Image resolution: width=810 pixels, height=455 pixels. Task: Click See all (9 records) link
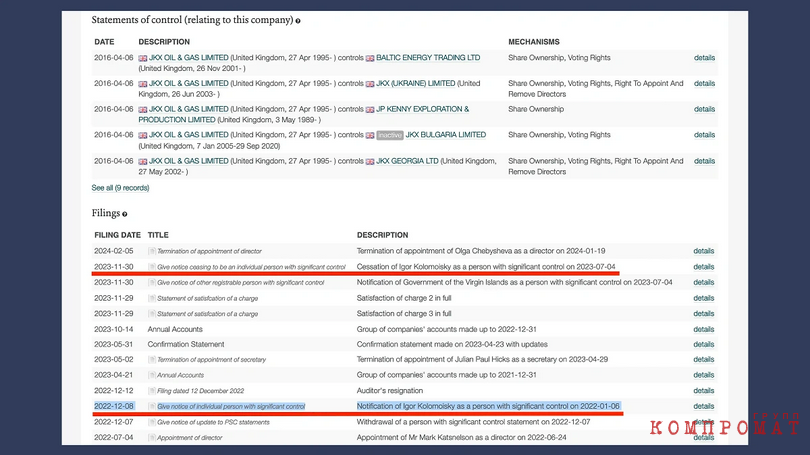click(120, 188)
